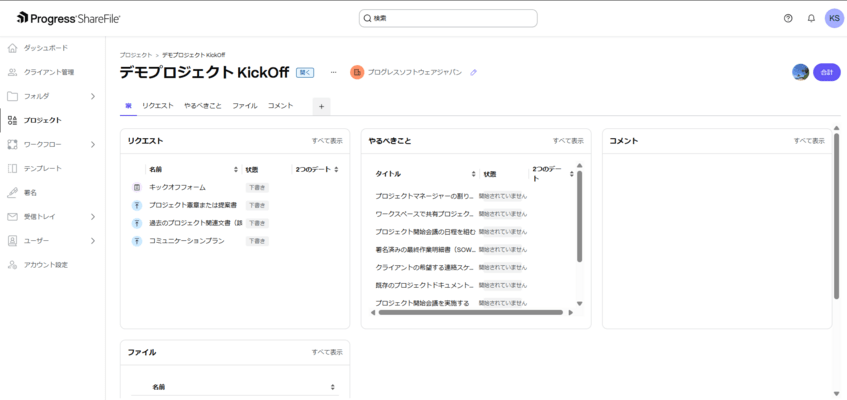The image size is (847, 400).
Task: Click the magnifier icon in search box
Action: click(367, 18)
